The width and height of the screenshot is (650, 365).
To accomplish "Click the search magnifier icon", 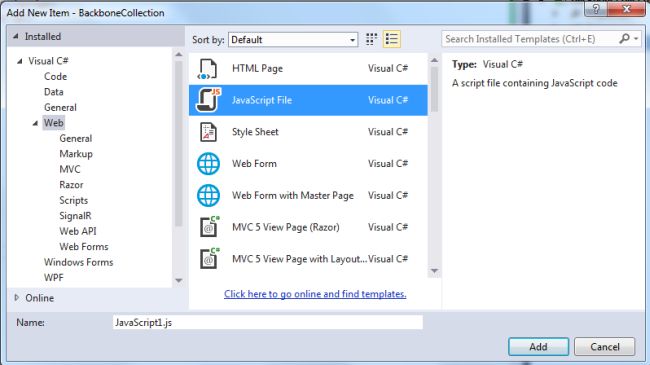I will [624, 39].
